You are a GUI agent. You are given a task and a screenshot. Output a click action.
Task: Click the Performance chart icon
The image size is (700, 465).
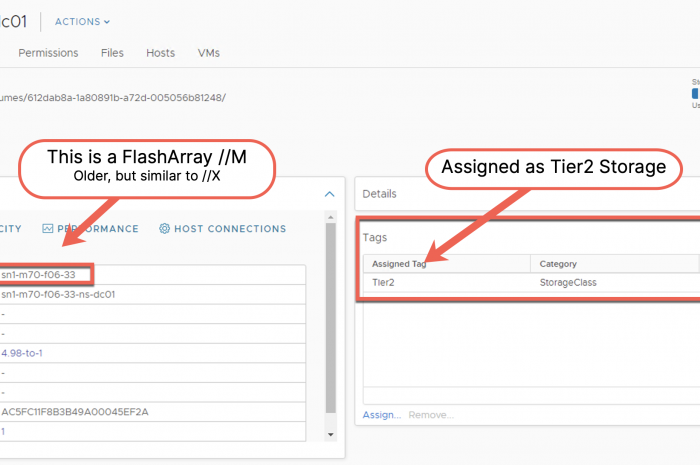[48, 229]
